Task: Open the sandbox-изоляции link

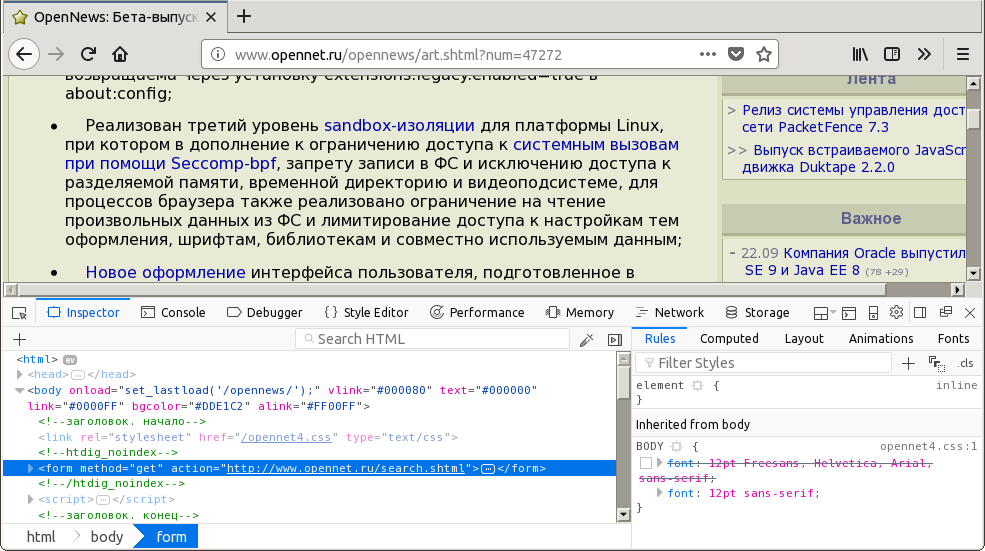Action: point(399,126)
